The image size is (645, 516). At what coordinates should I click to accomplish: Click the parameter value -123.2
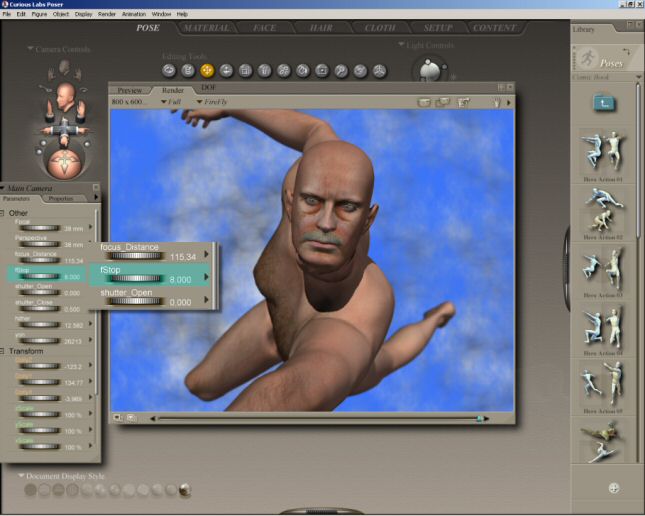click(74, 367)
